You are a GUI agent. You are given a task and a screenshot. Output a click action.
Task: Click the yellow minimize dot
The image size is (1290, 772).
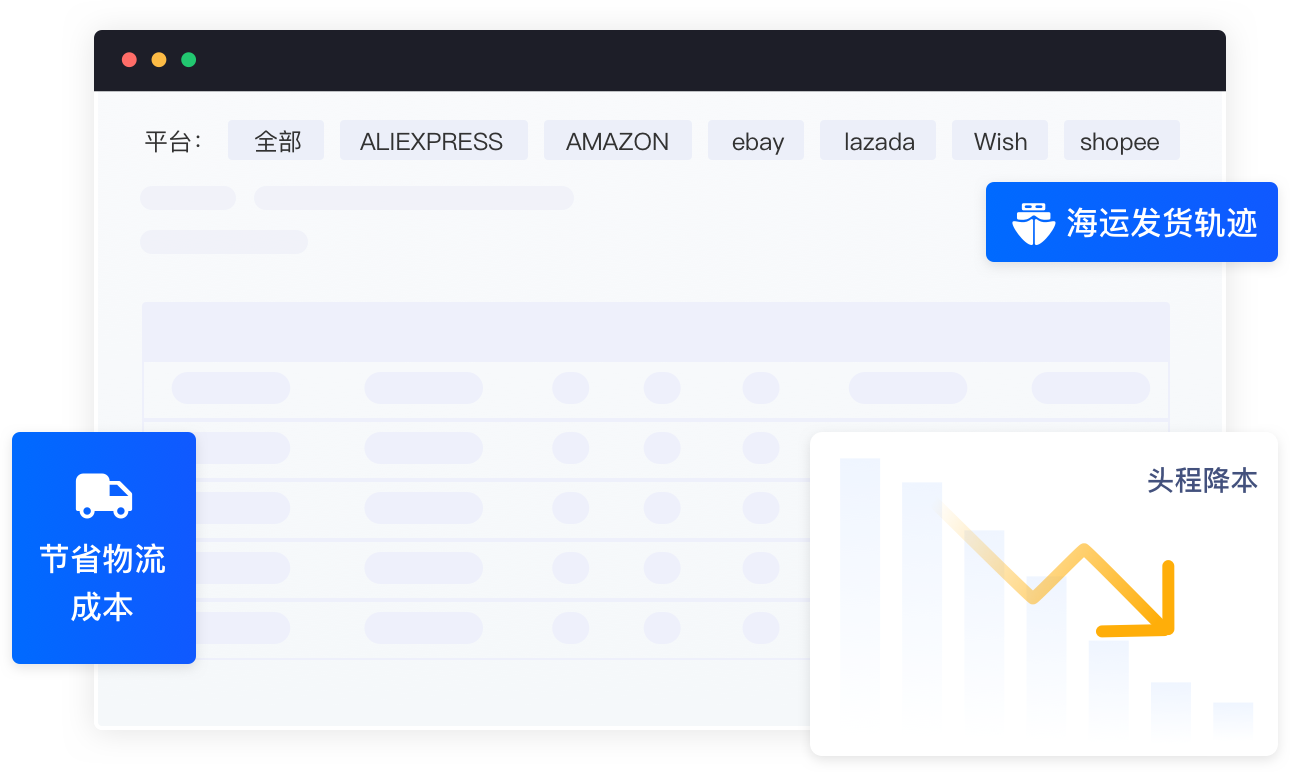(159, 60)
